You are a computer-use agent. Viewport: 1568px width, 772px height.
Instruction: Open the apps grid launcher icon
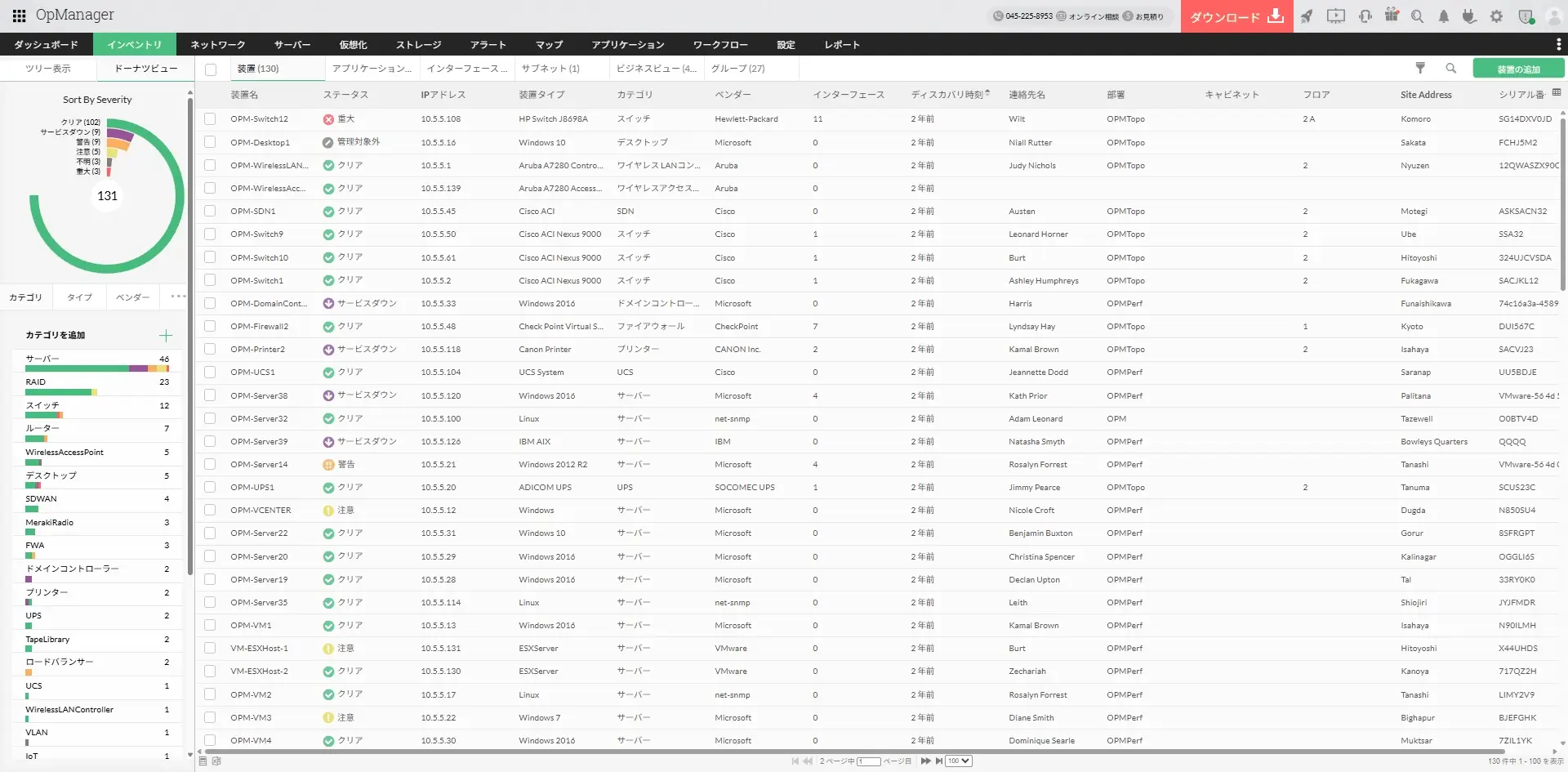pyautogui.click(x=19, y=16)
